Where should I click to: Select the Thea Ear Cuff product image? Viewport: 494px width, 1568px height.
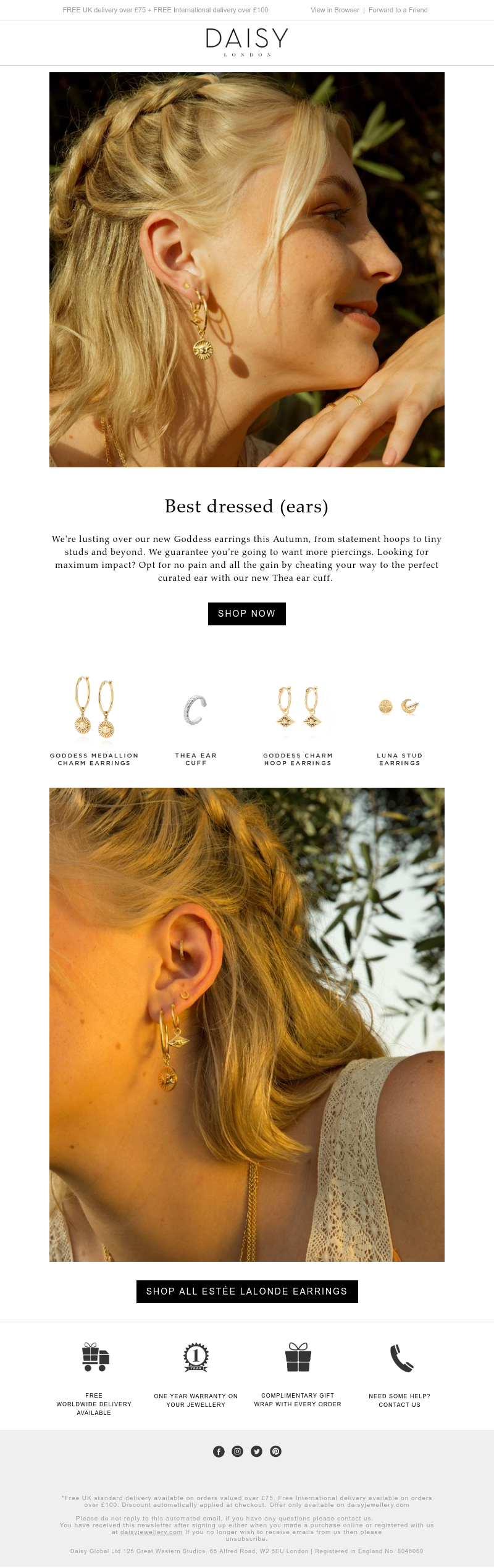[x=195, y=709]
